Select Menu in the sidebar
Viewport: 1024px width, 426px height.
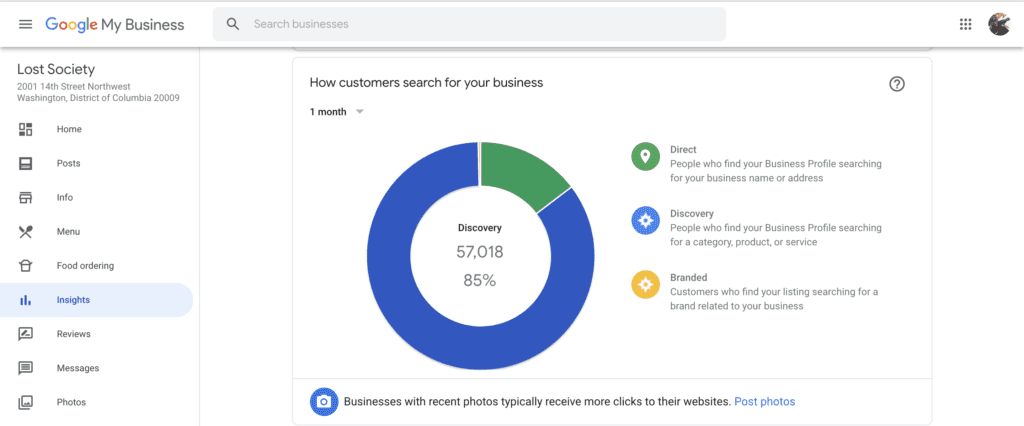(68, 232)
